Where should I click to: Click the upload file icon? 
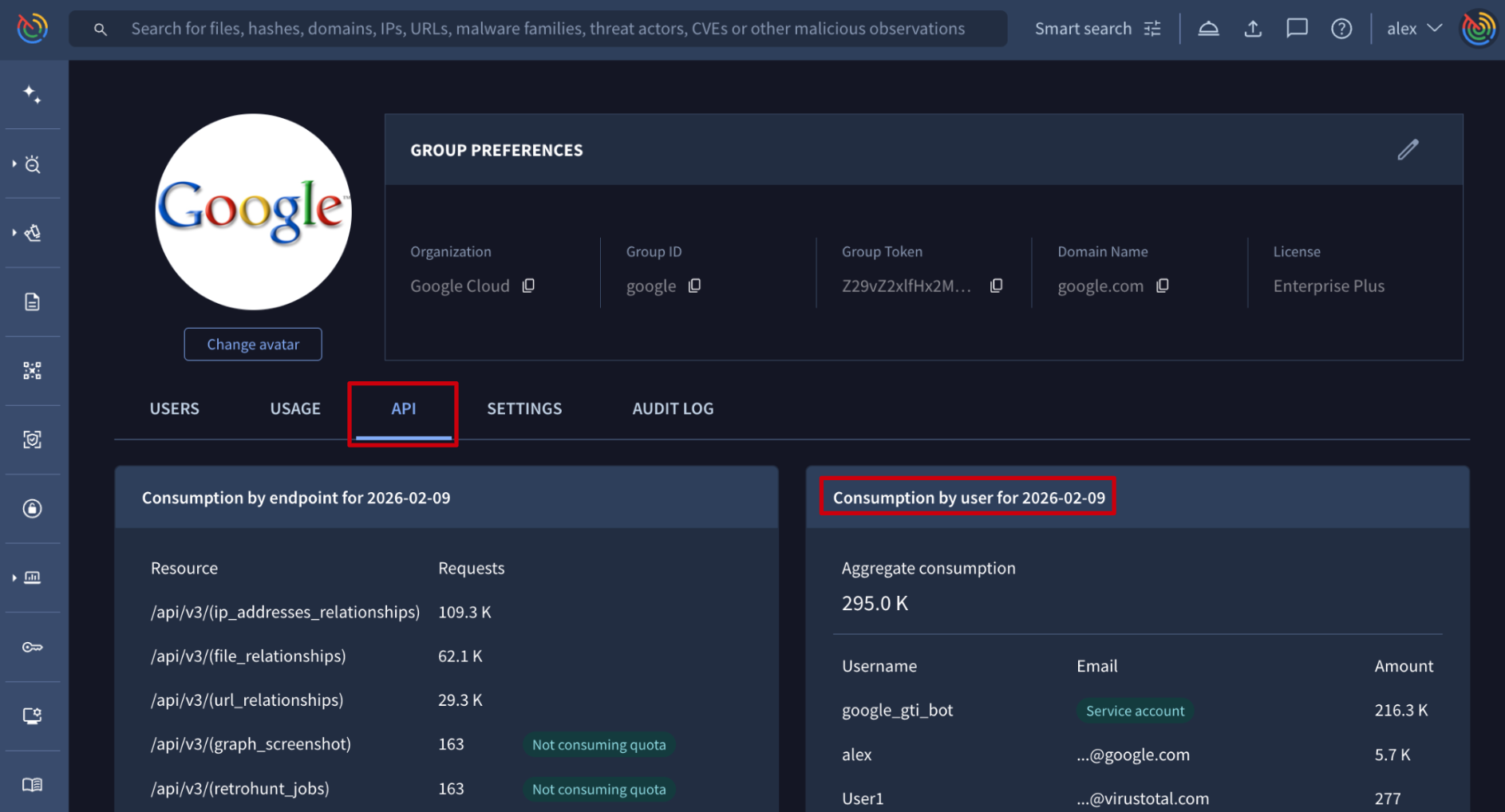[1253, 29]
